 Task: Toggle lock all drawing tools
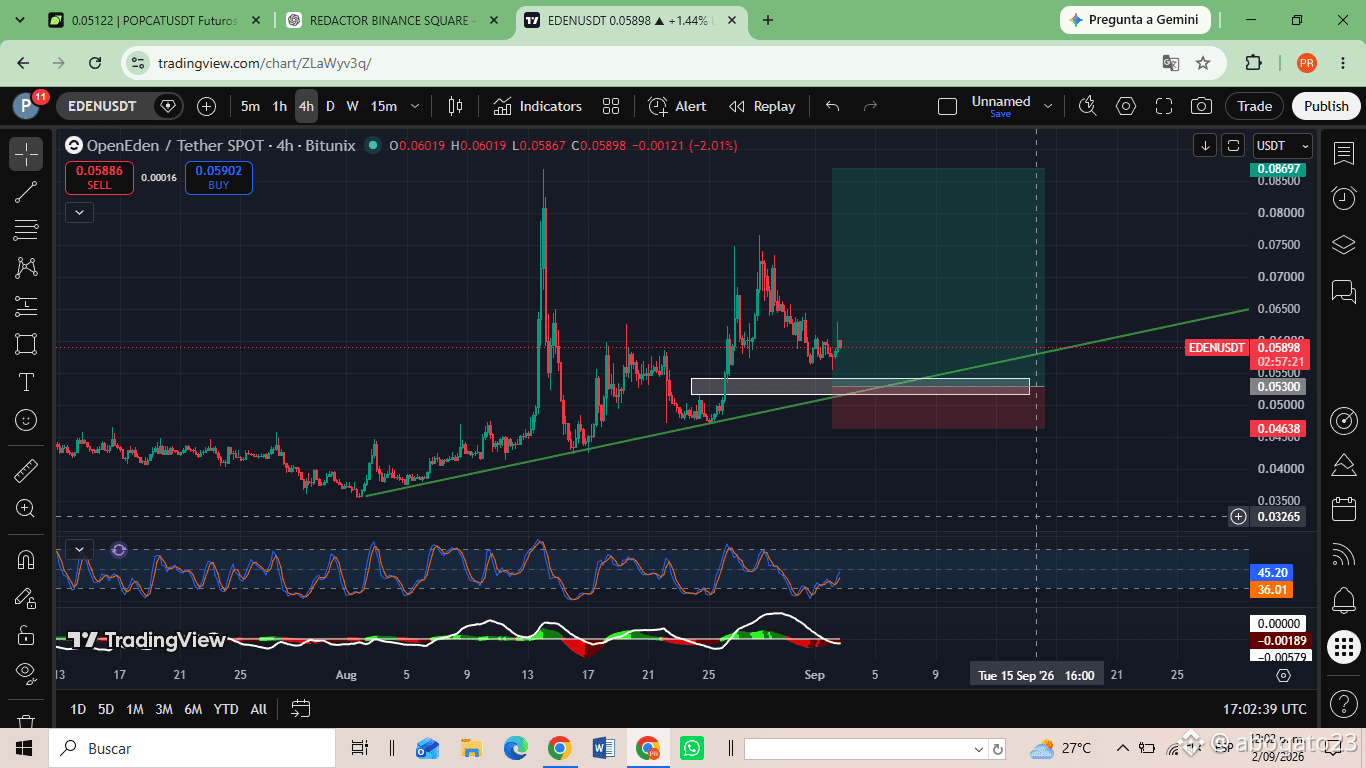click(x=26, y=635)
